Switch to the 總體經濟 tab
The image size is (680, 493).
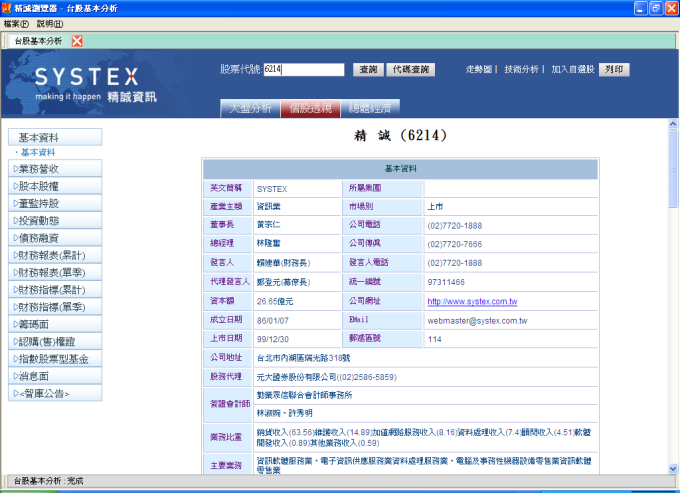[370, 108]
